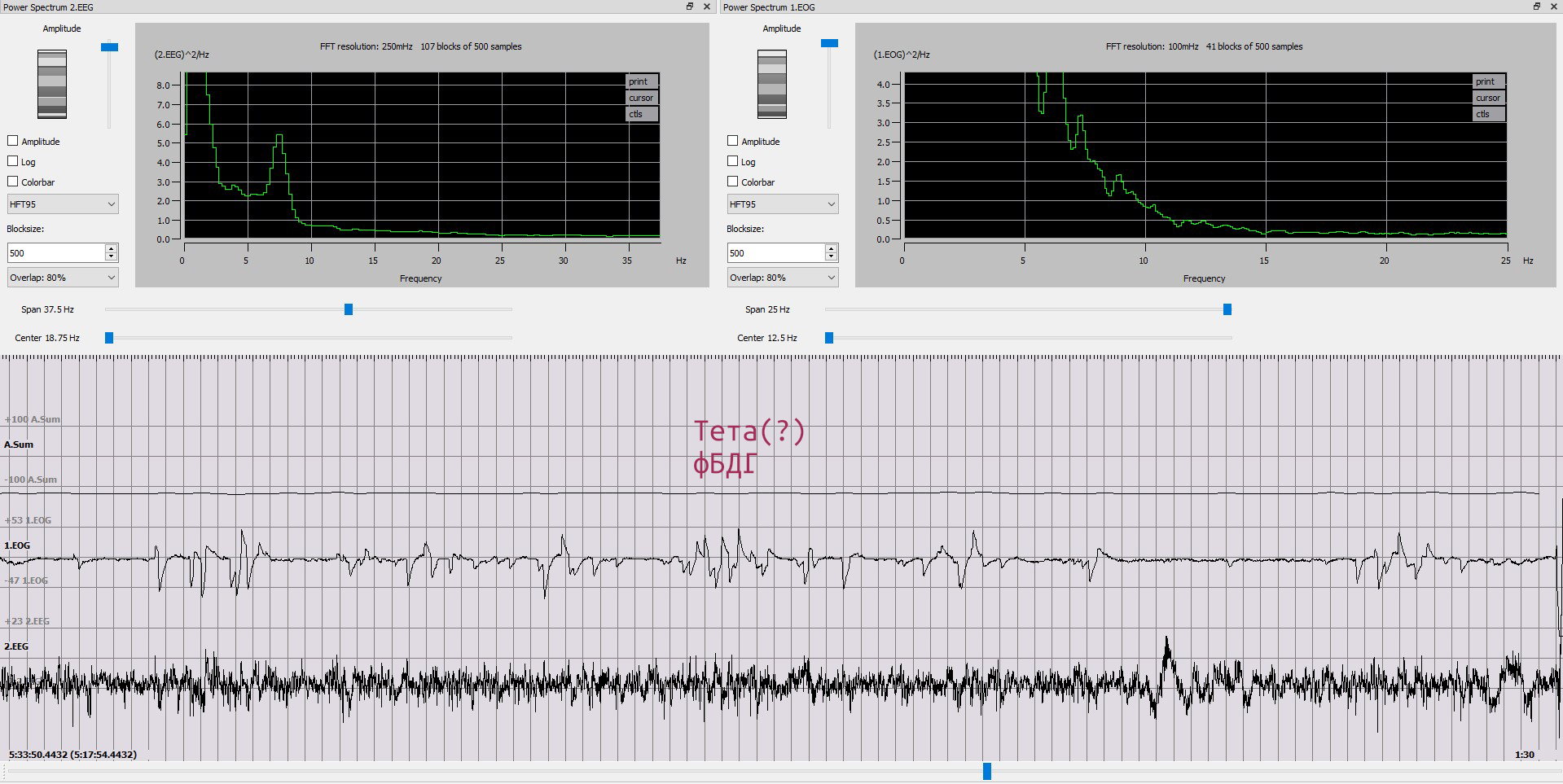Click print button on EEG spectrum graph
Image resolution: width=1563 pixels, height=784 pixels.
[642, 81]
